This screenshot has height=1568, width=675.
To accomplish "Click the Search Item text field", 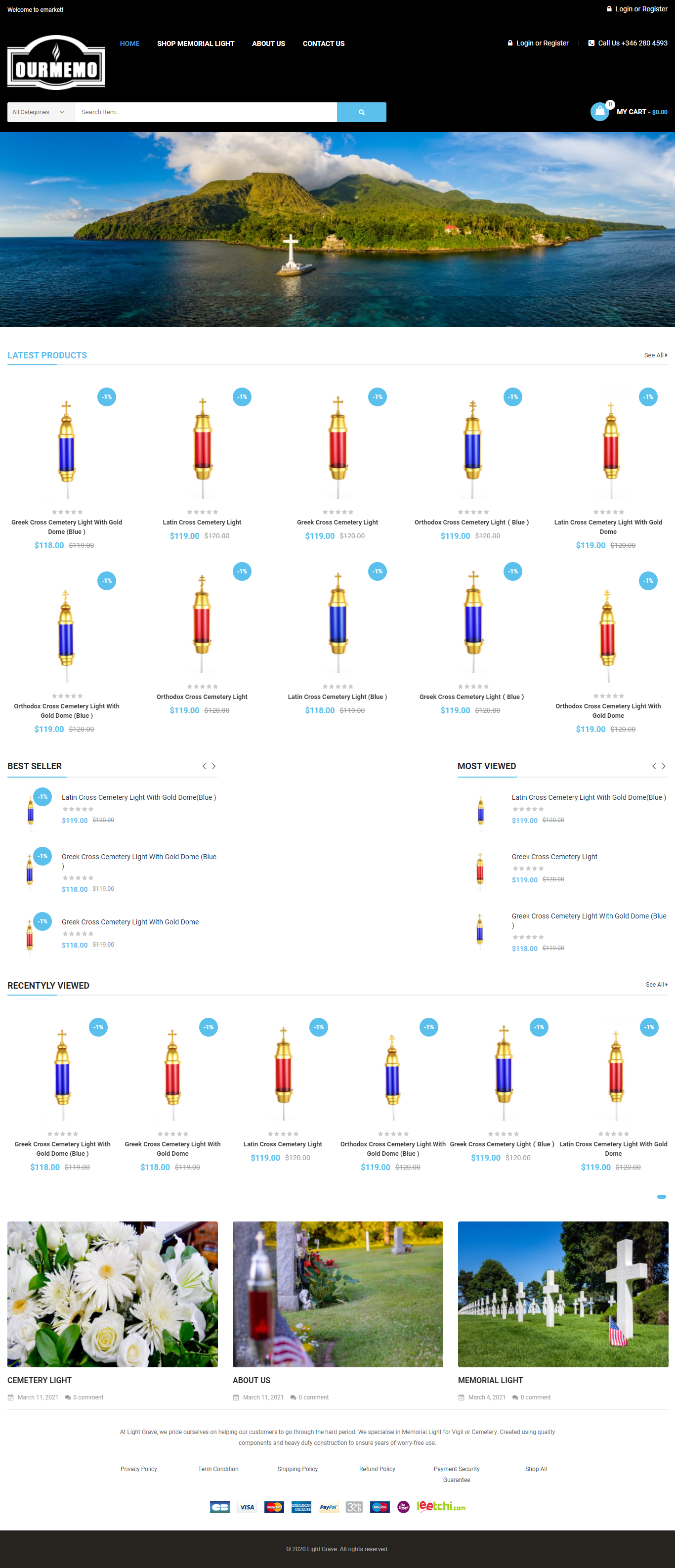I will click(206, 112).
